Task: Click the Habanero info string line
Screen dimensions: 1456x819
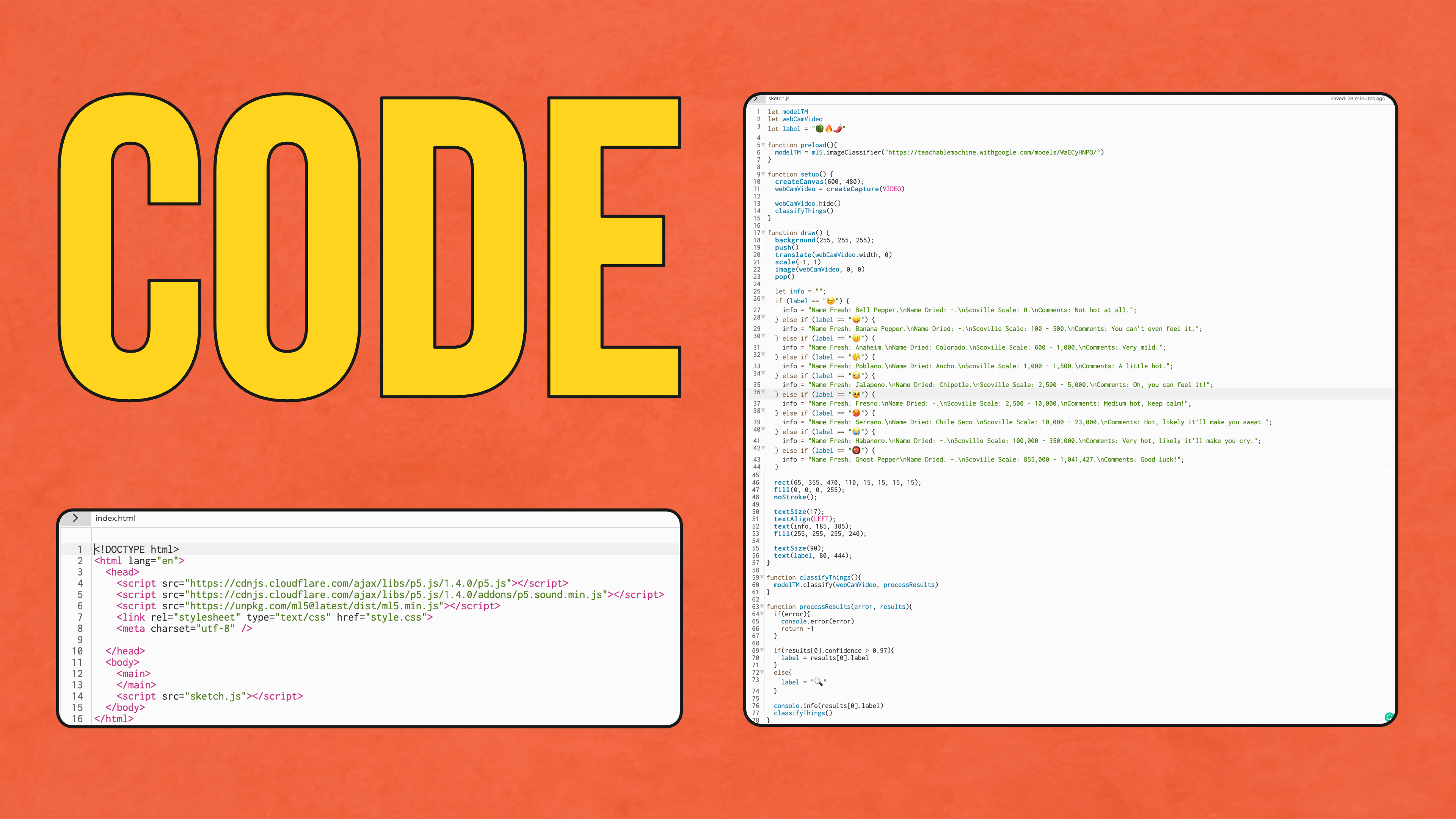Action: (1021, 441)
